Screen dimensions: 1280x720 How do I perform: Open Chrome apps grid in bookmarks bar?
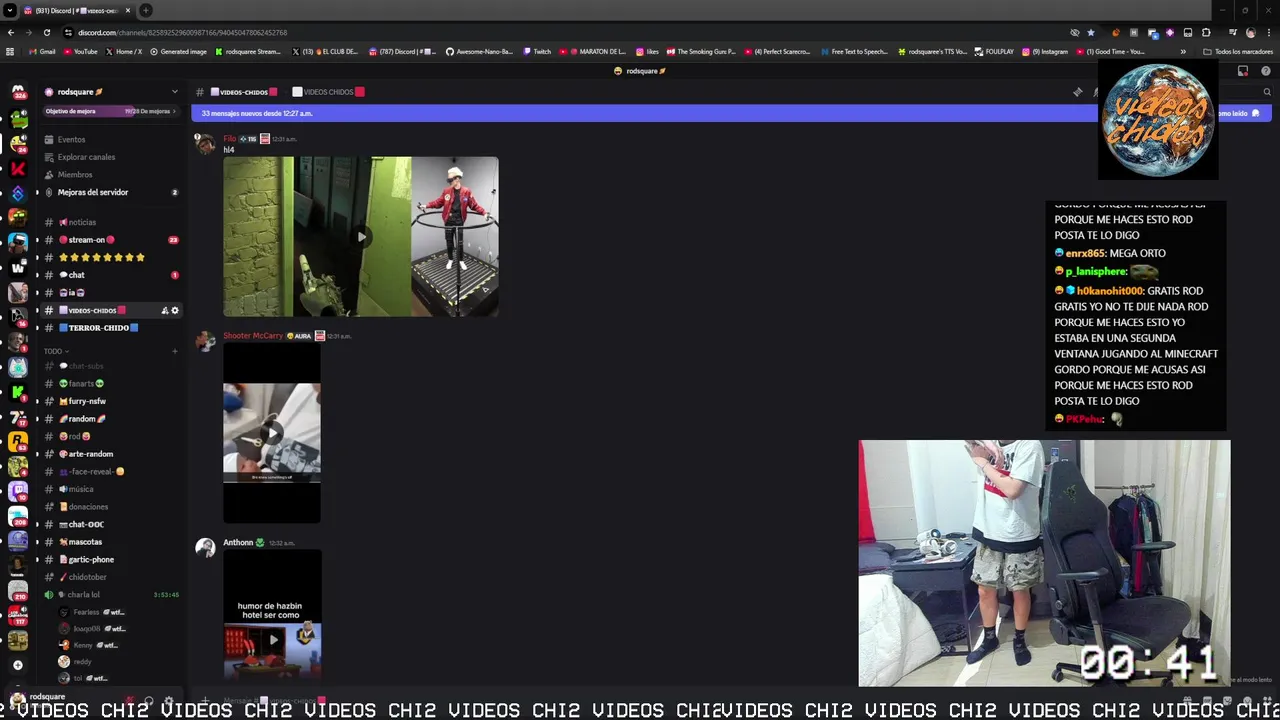pyautogui.click(x=10, y=51)
